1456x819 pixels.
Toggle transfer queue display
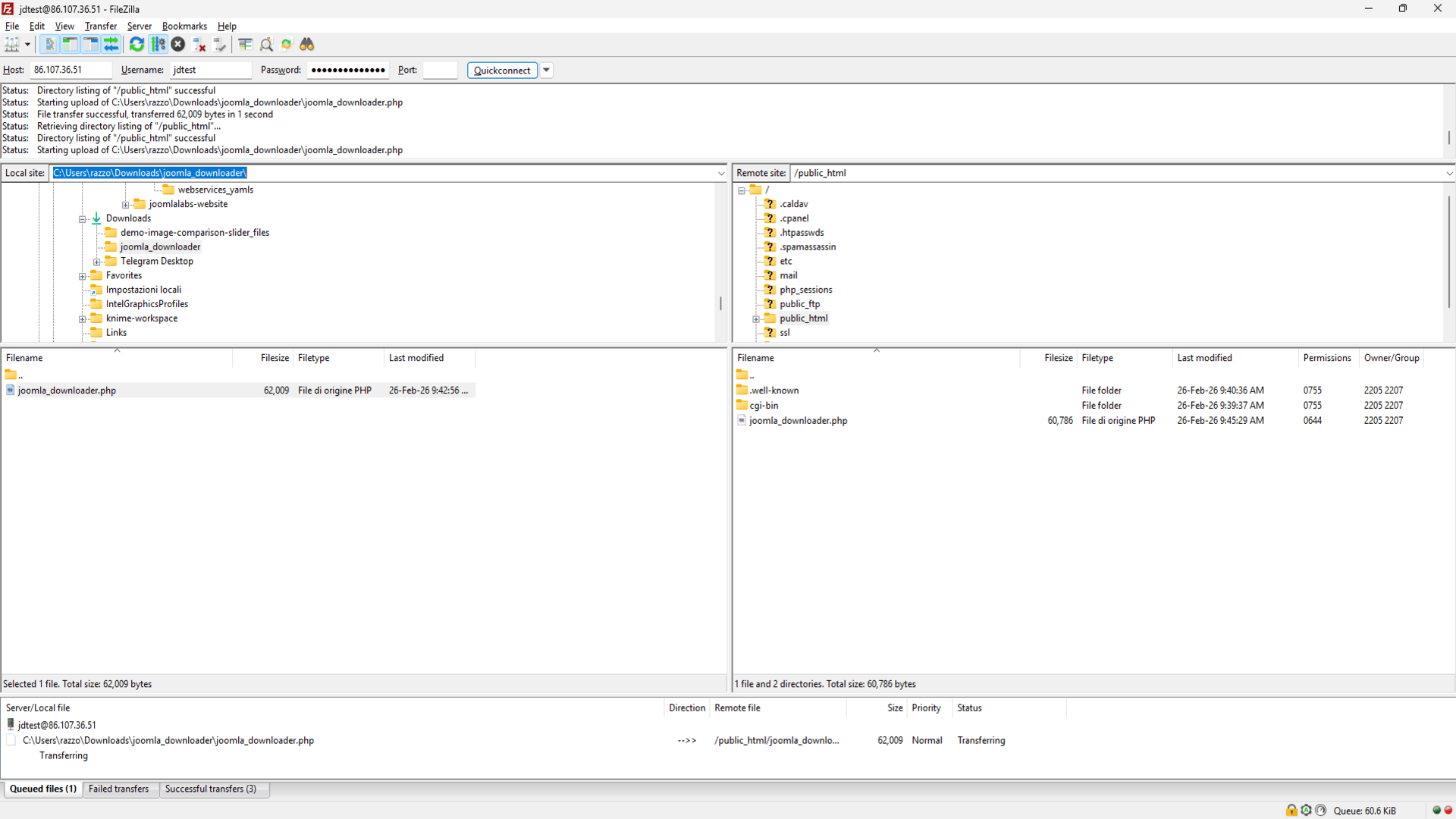click(111, 45)
